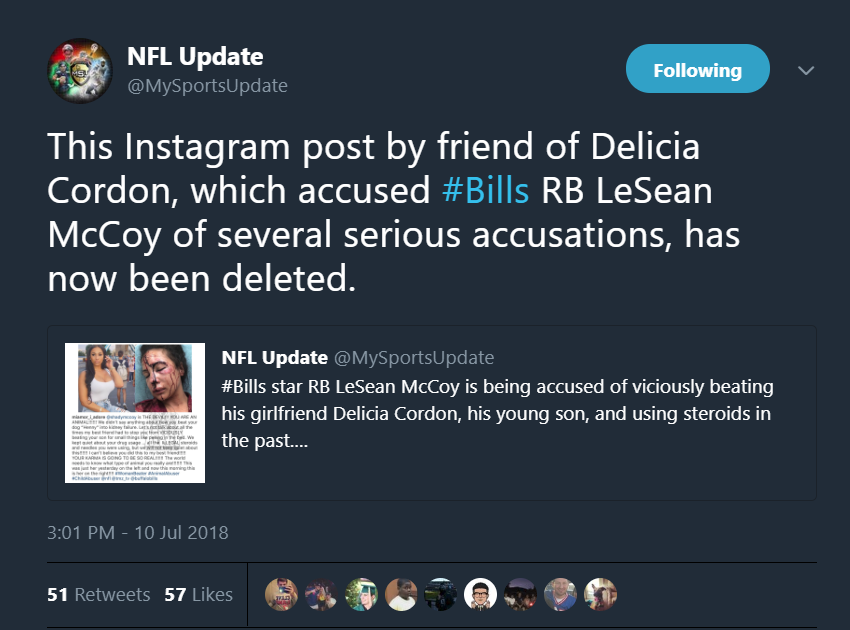
Task: Click the seventh liker avatar
Action: tap(520, 594)
